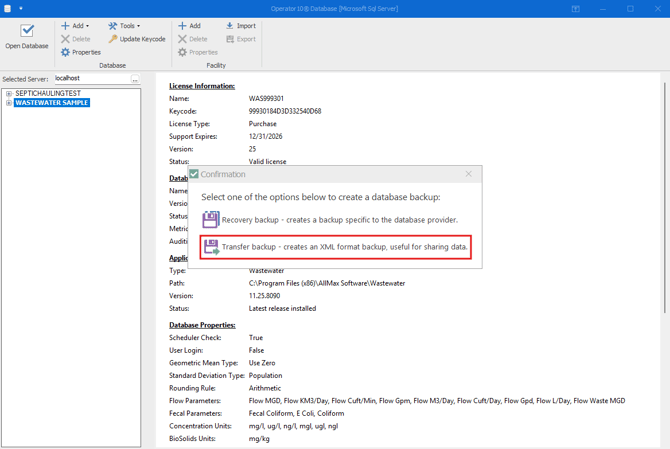This screenshot has height=449, width=670.
Task: Select SEPTICHAULINGTEST database
Action: 48,94
